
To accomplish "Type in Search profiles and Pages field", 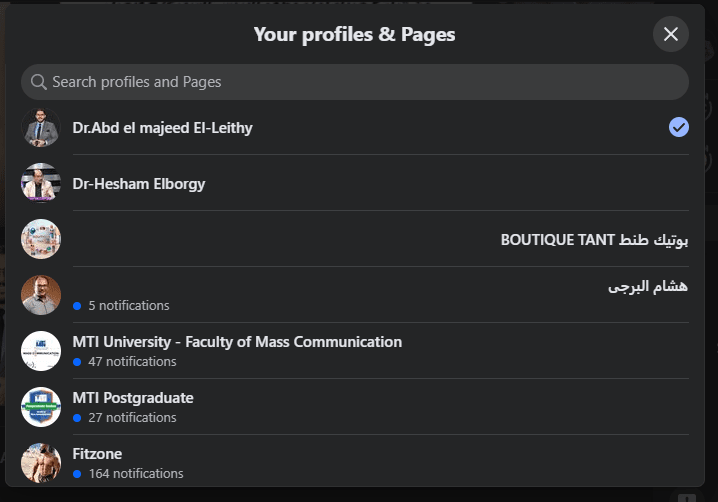I will tap(360, 82).
